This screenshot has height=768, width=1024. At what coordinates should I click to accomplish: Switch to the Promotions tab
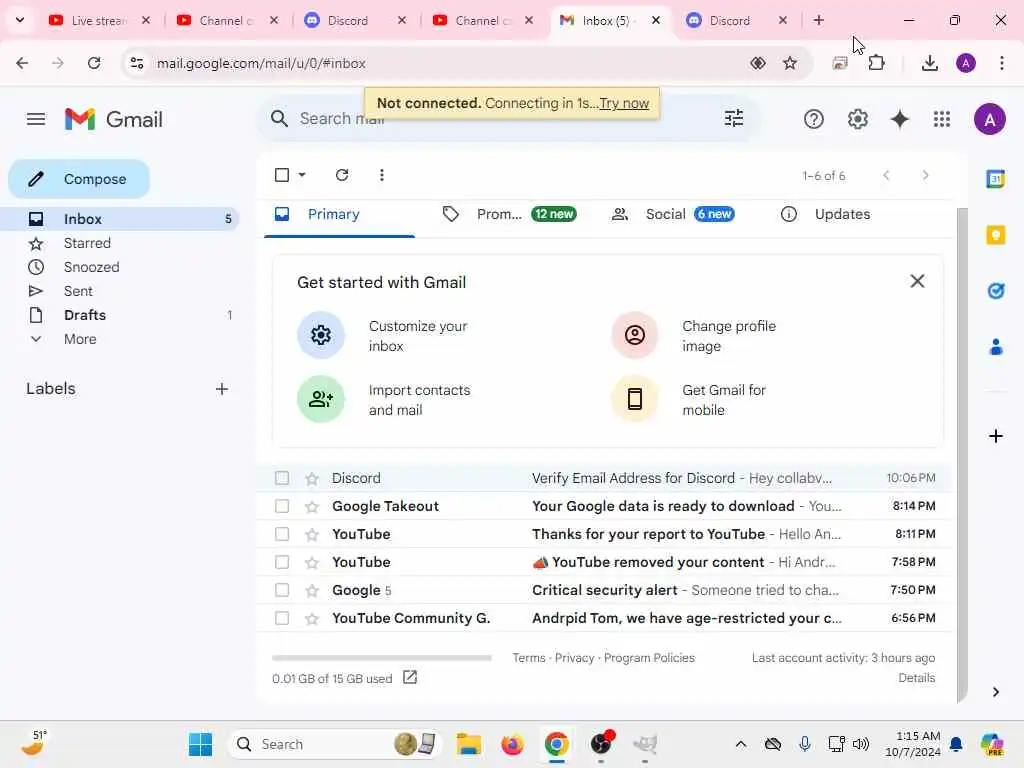[x=509, y=214]
